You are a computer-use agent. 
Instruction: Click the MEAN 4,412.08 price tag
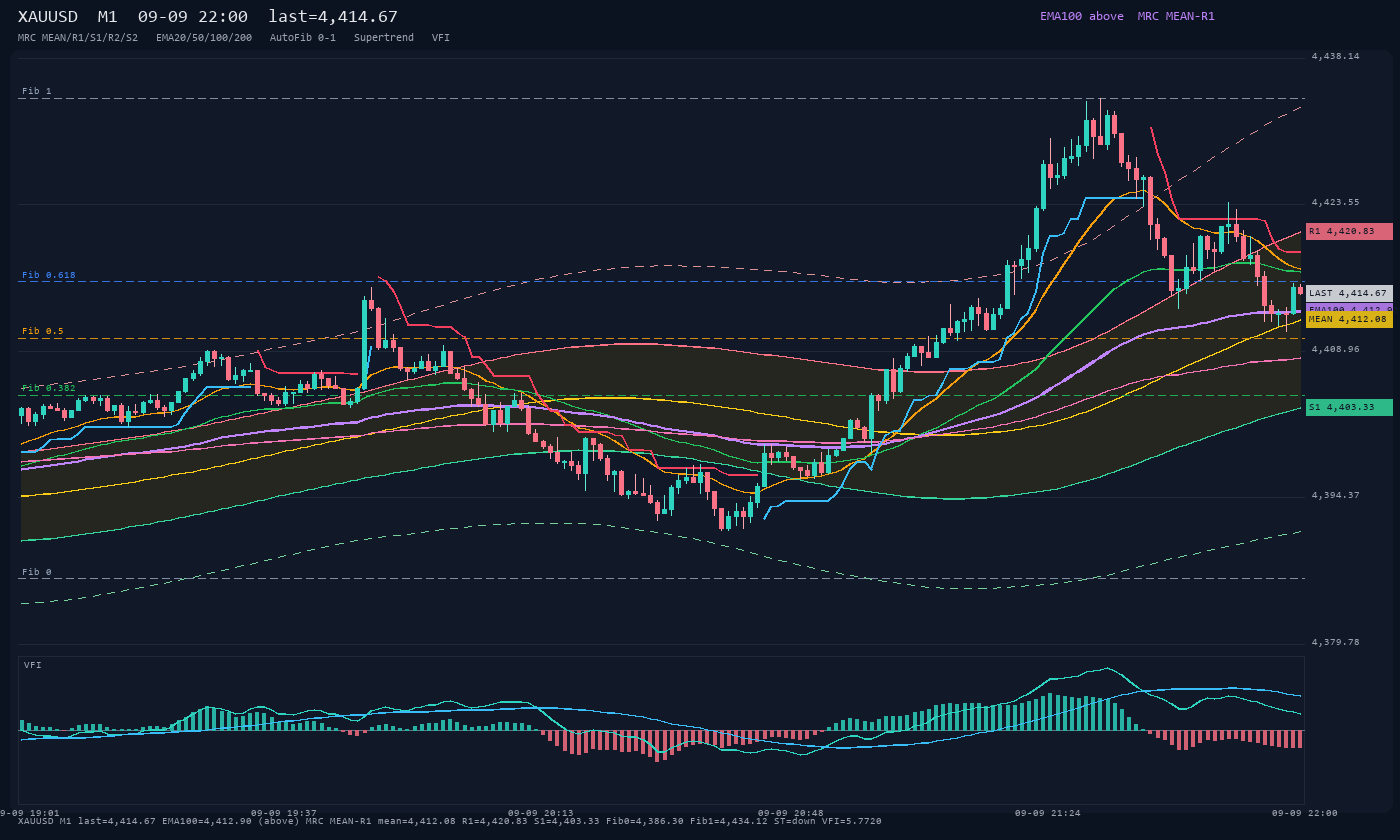[x=1349, y=319]
